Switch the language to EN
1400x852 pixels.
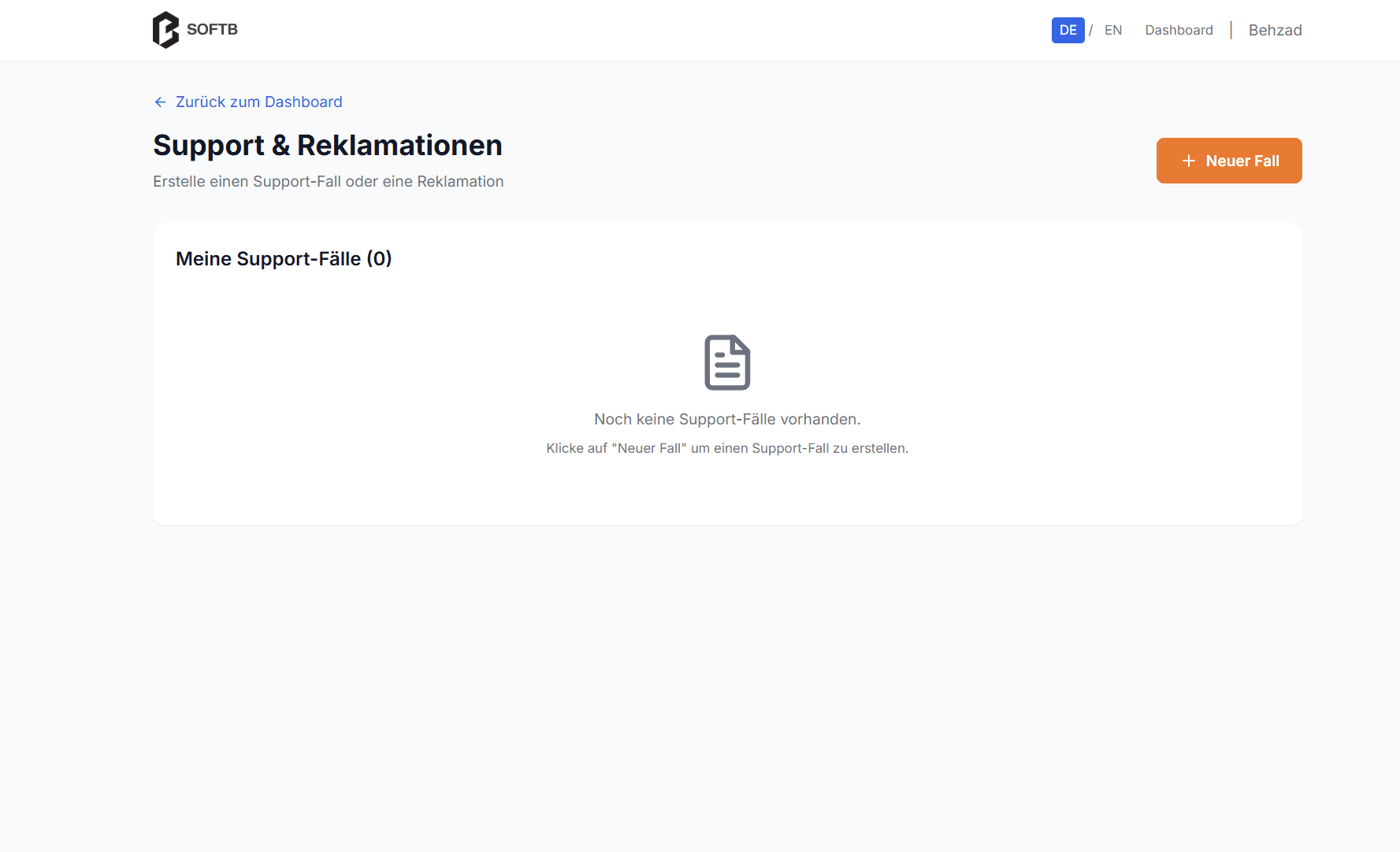coord(1112,30)
